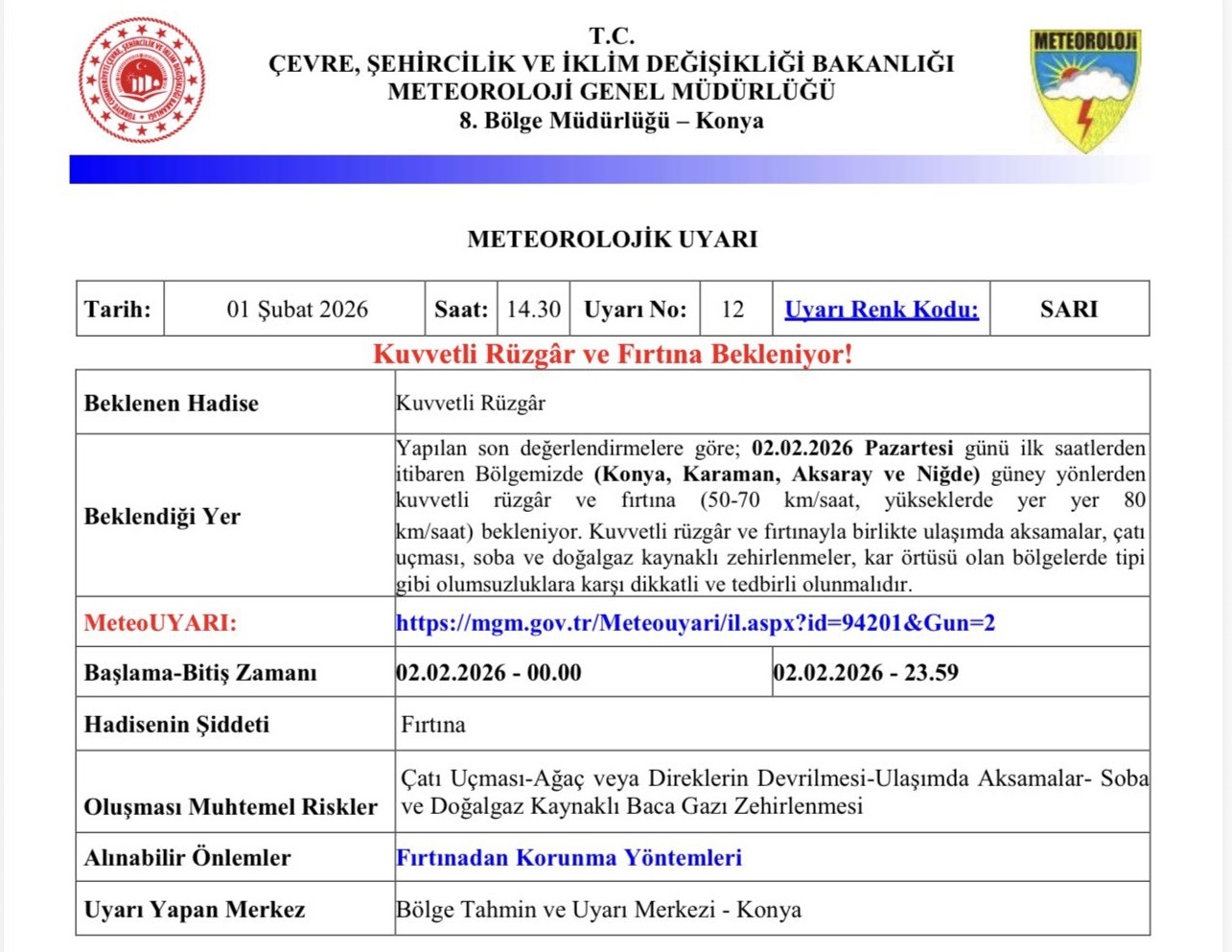Open the mgm.gov.tr Meteouyari URL
Image resolution: width=1232 pixels, height=952 pixels.
(x=695, y=623)
